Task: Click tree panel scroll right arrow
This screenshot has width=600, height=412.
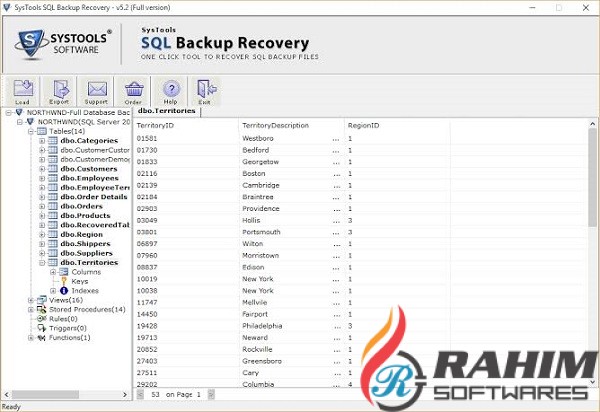Action: pyautogui.click(x=125, y=394)
